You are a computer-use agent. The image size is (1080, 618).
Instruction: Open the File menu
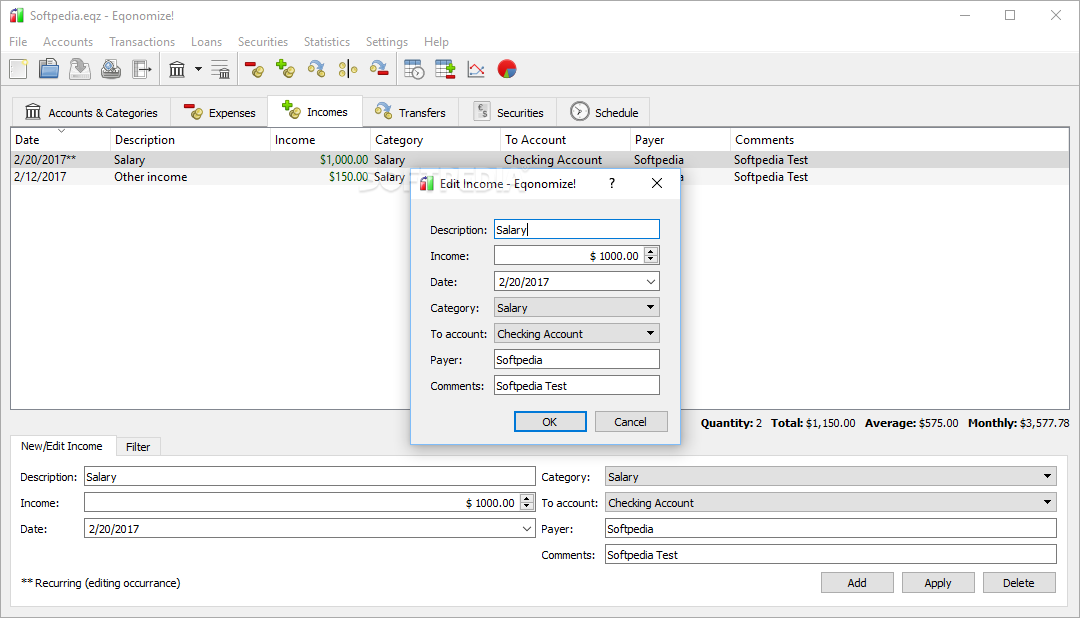[x=18, y=42]
